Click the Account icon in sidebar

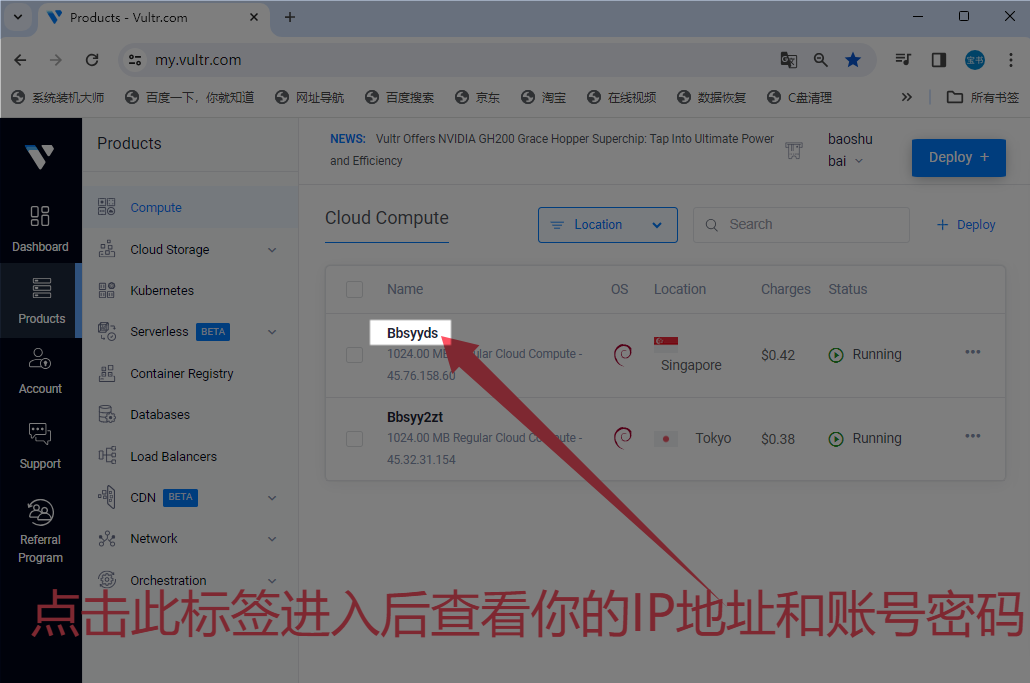point(40,360)
